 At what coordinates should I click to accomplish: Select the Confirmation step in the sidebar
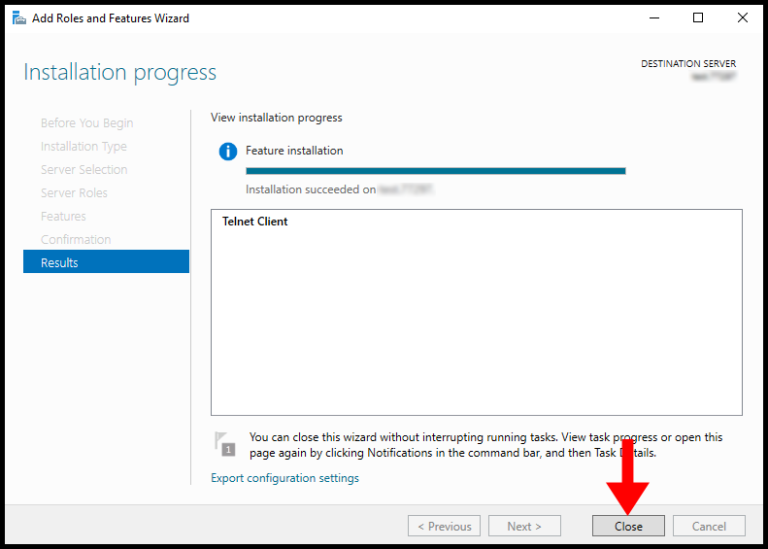[76, 240]
